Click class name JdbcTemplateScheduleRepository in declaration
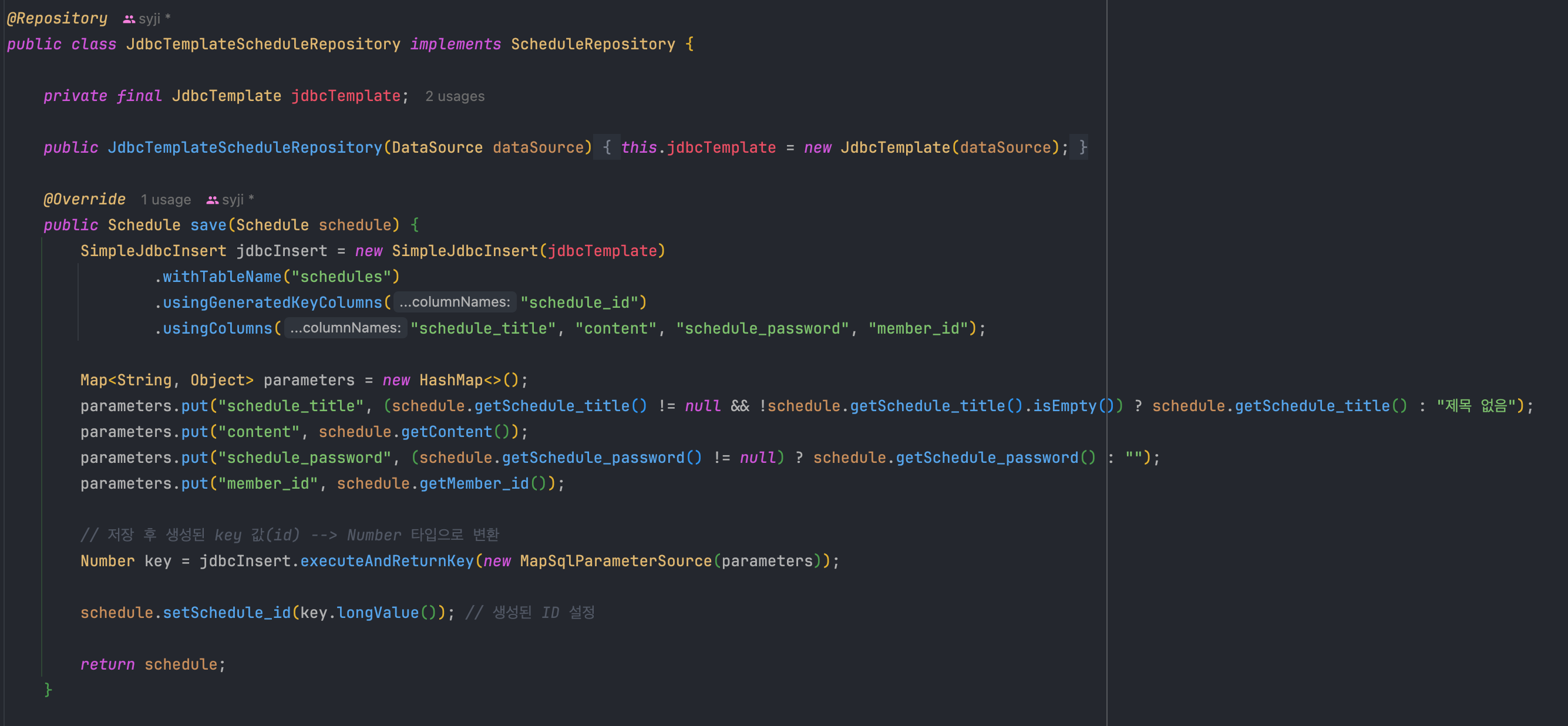The height and width of the screenshot is (726, 1568). 263,45
